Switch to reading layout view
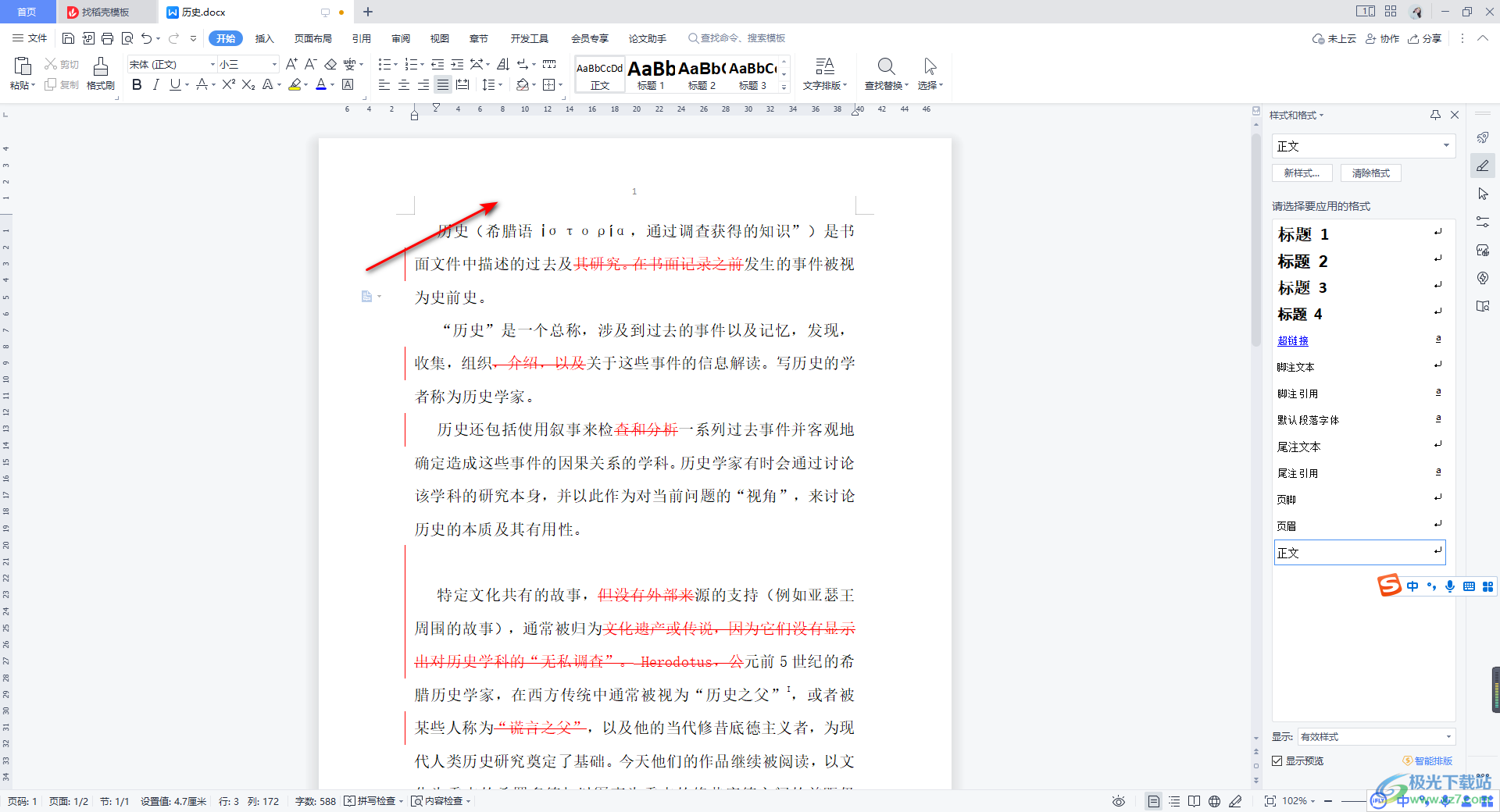The height and width of the screenshot is (812, 1500). click(x=1194, y=801)
